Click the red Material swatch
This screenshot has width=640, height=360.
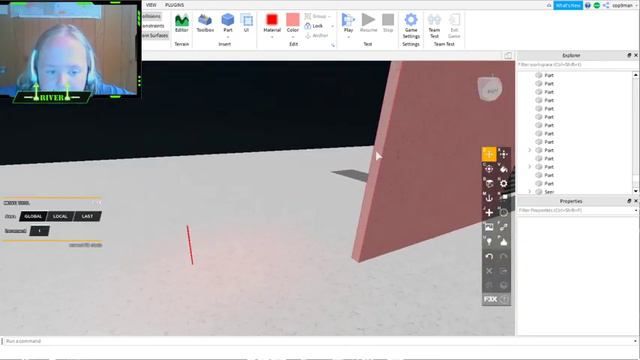point(272,20)
